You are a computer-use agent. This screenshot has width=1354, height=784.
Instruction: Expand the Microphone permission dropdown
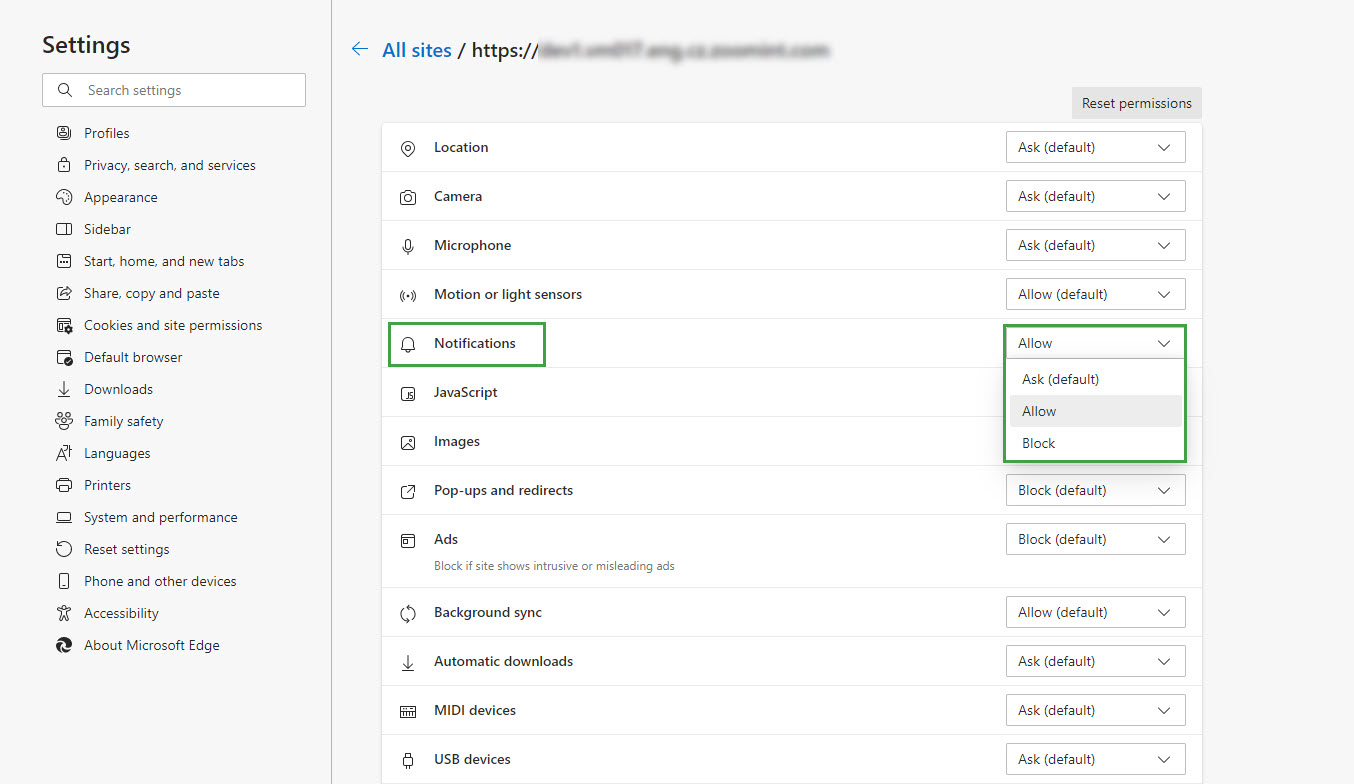(1095, 245)
